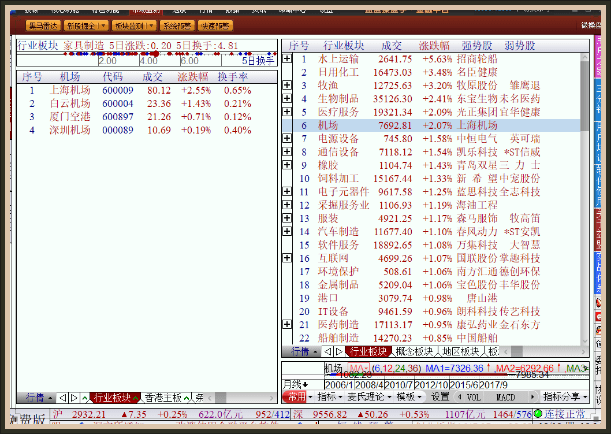Sort airport stocks by 换手率 column header
Screen dimensions: 611x434
pos(233,76)
